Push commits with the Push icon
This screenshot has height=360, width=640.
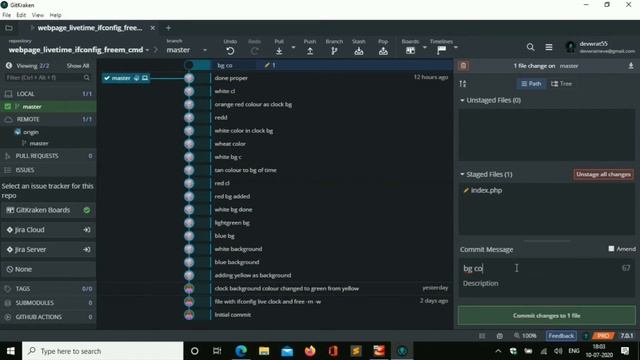click(x=310, y=51)
